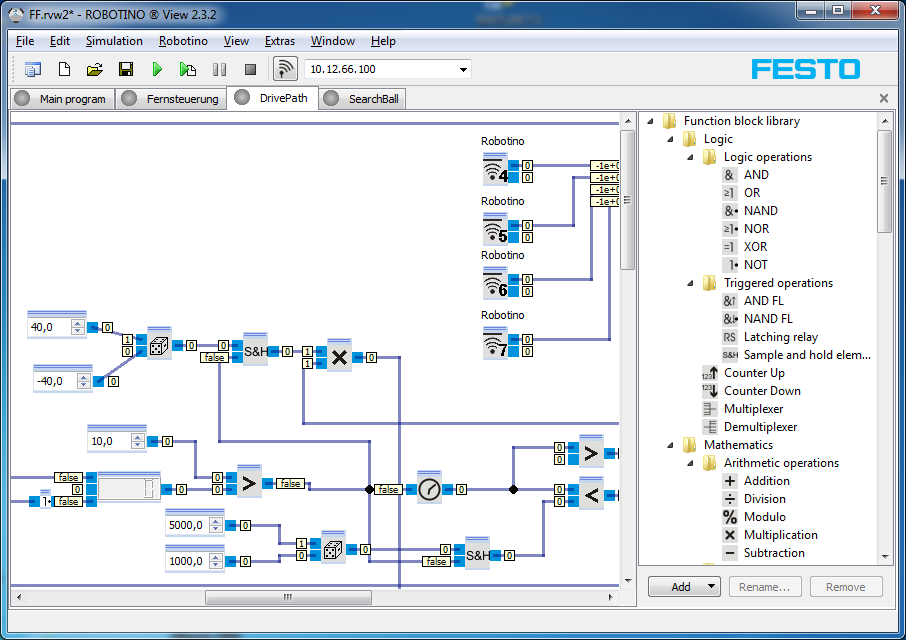906x640 pixels.
Task: Open the Robotino menu
Action: click(x=183, y=41)
